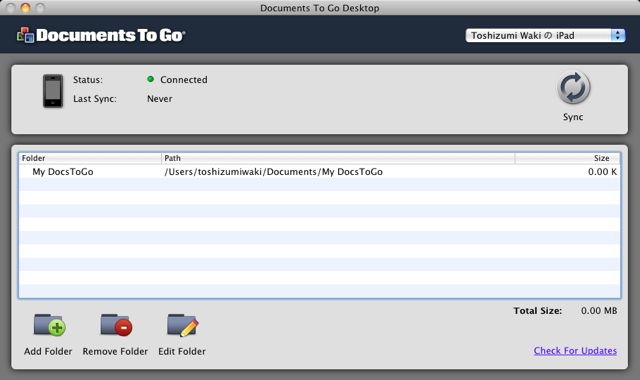Image resolution: width=640 pixels, height=380 pixels.
Task: Click the Sync circular arrows icon
Action: pos(573,88)
